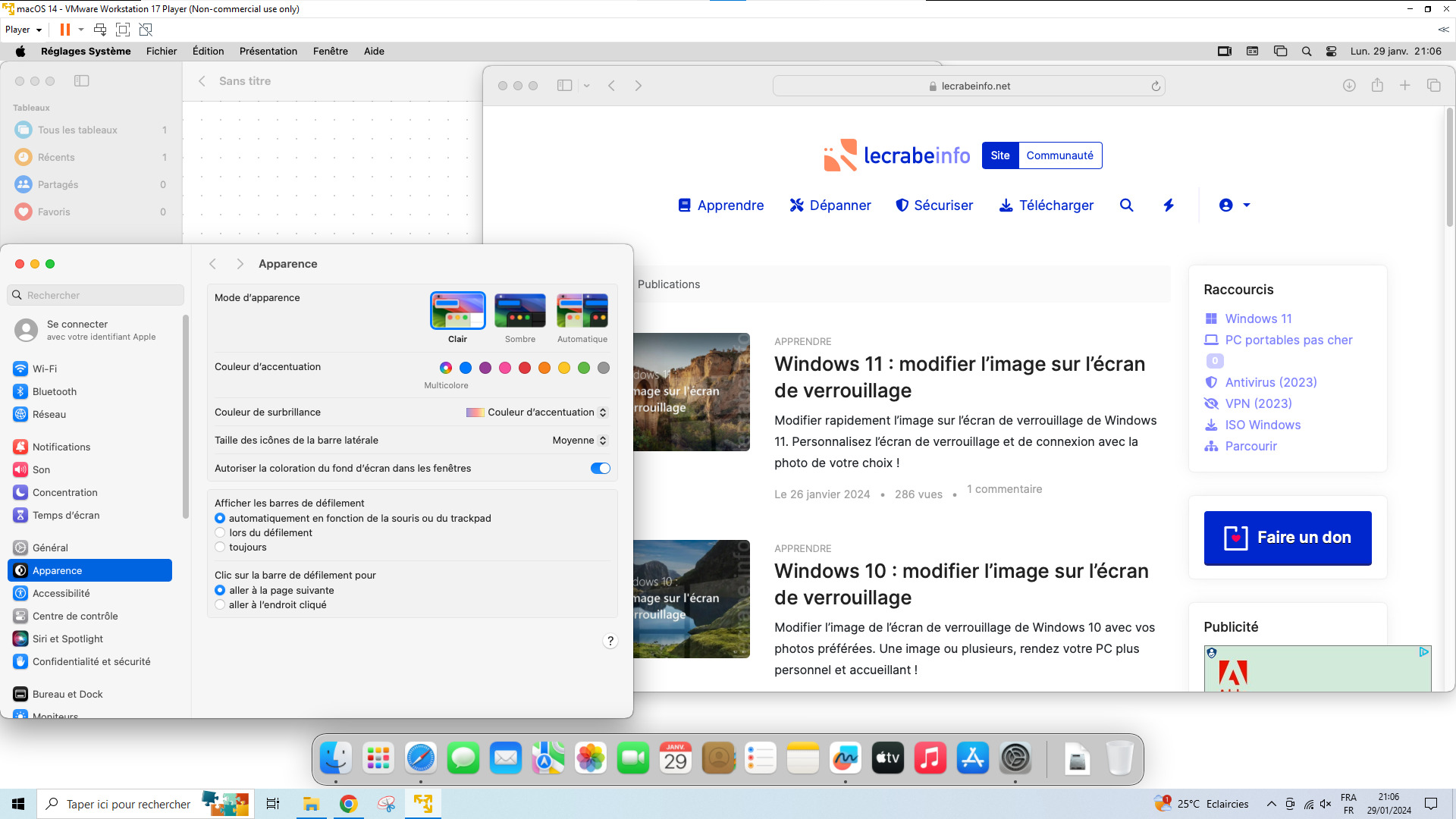Select 'aller à l'endroit cliqué' option
The height and width of the screenshot is (819, 1456).
click(220, 605)
